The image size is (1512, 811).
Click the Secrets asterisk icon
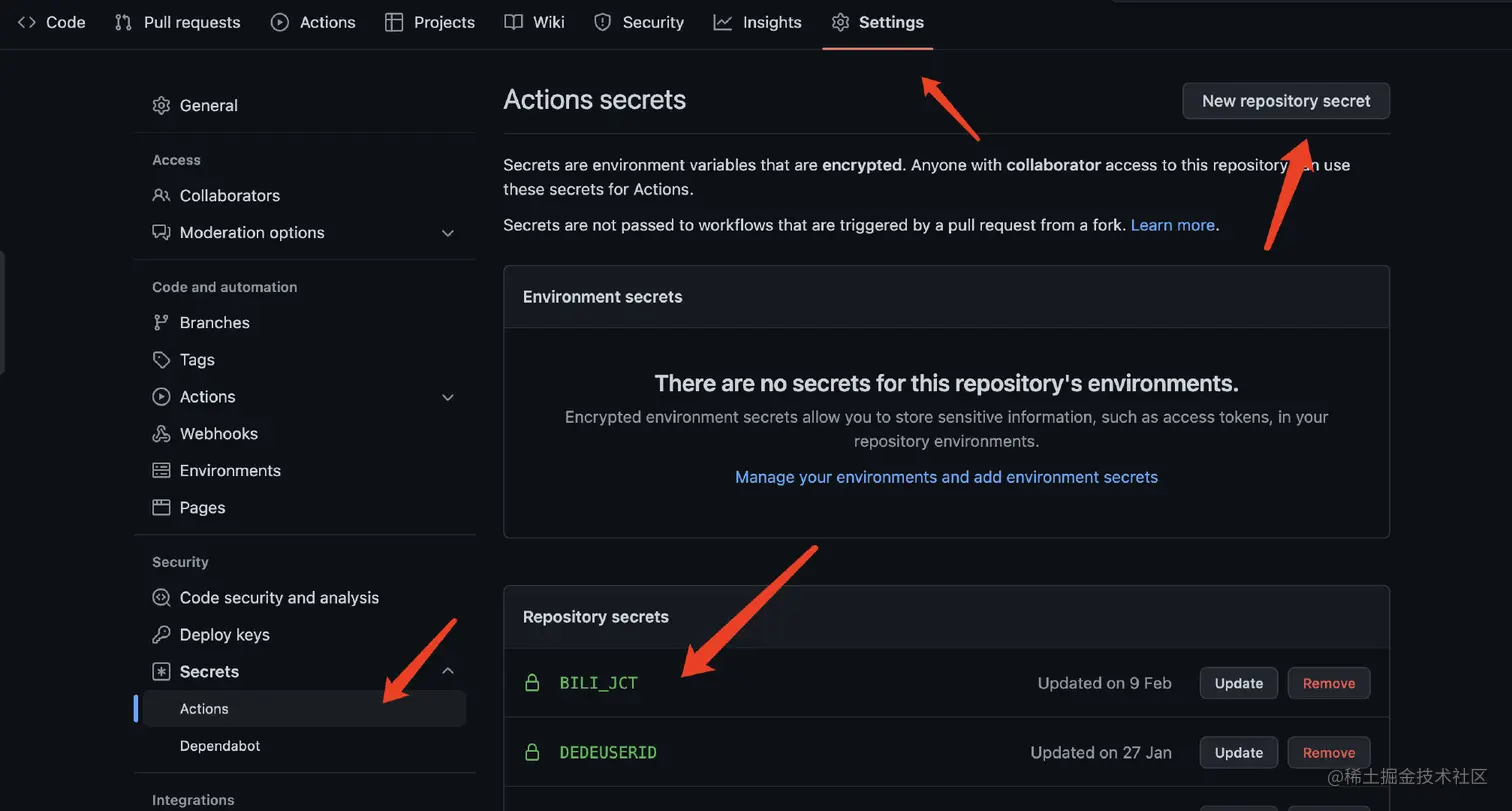pyautogui.click(x=161, y=671)
